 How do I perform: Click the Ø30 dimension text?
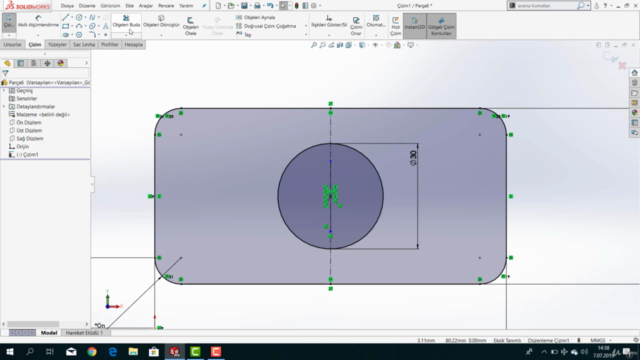(x=413, y=158)
